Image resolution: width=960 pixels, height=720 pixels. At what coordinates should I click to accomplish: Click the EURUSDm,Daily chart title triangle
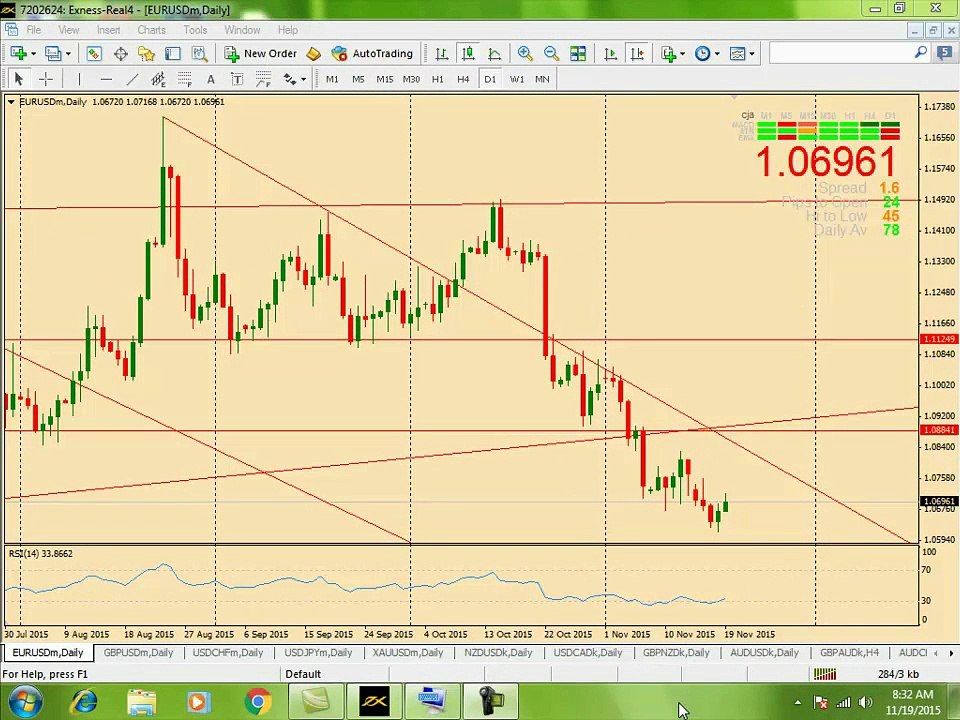pos(11,102)
